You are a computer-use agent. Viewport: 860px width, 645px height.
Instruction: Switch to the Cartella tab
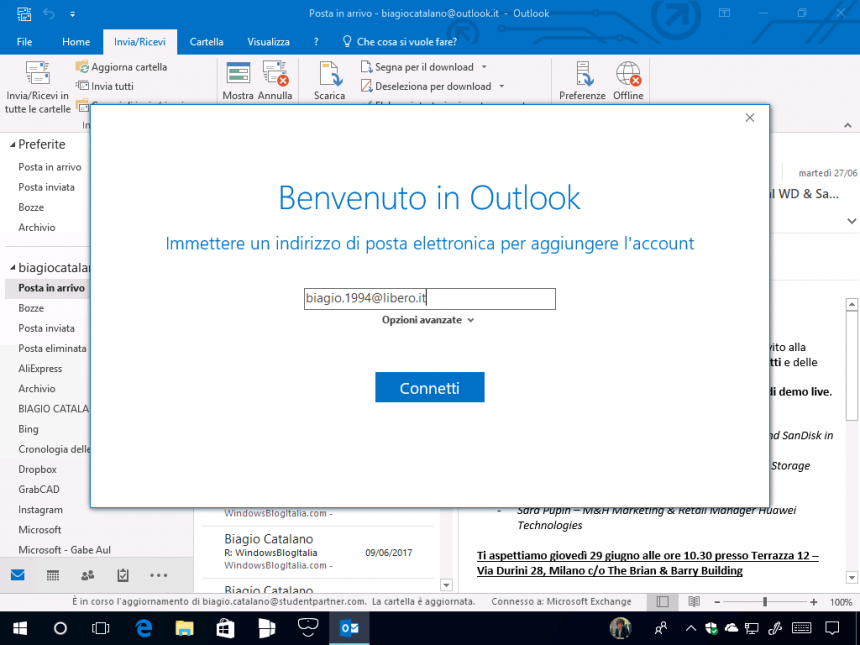coord(206,42)
